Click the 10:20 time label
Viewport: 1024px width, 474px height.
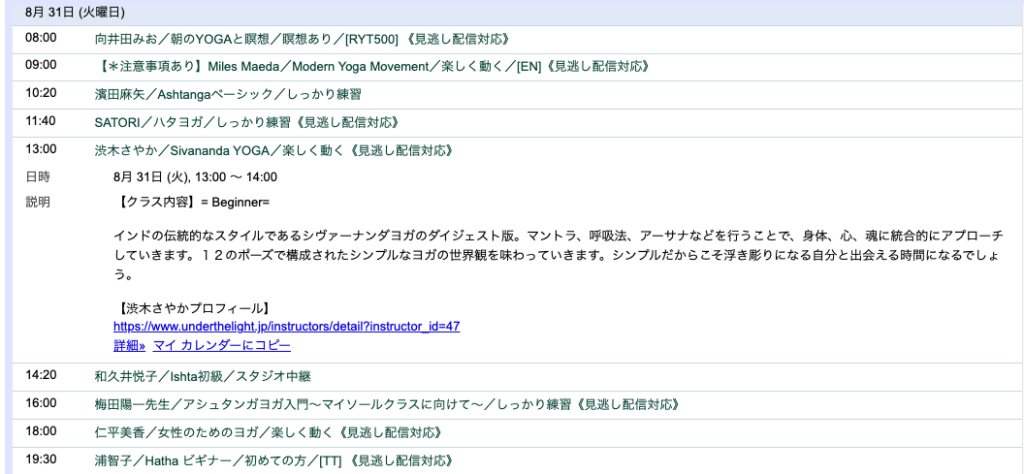click(40, 93)
